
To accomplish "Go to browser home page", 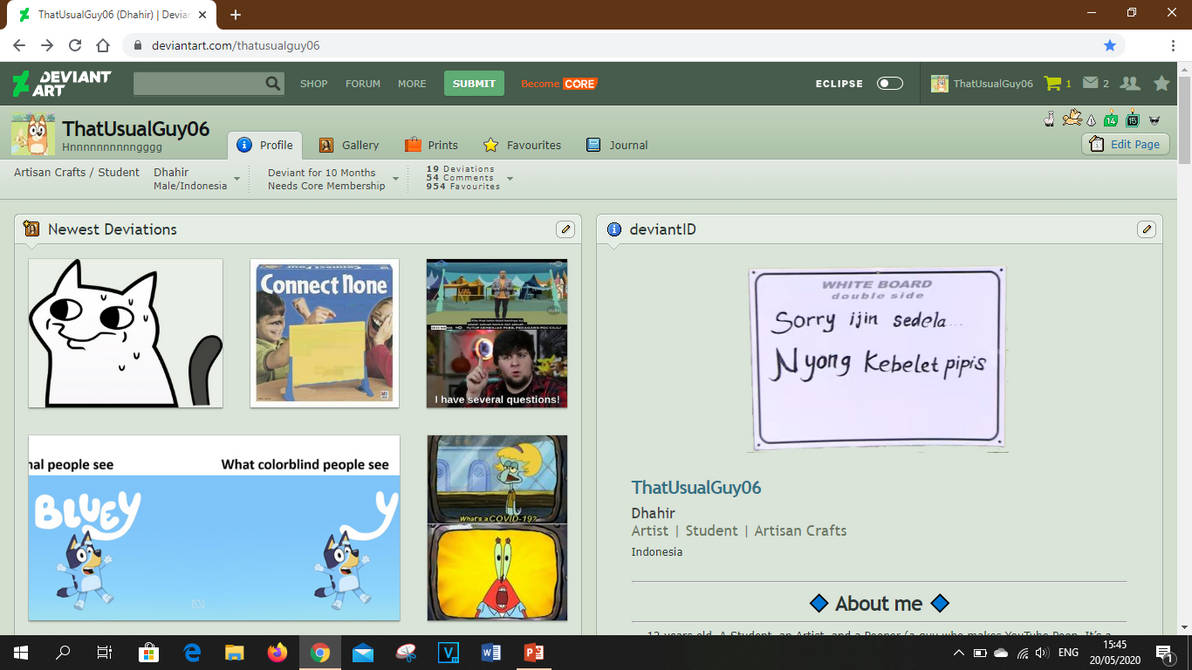I will [x=103, y=46].
